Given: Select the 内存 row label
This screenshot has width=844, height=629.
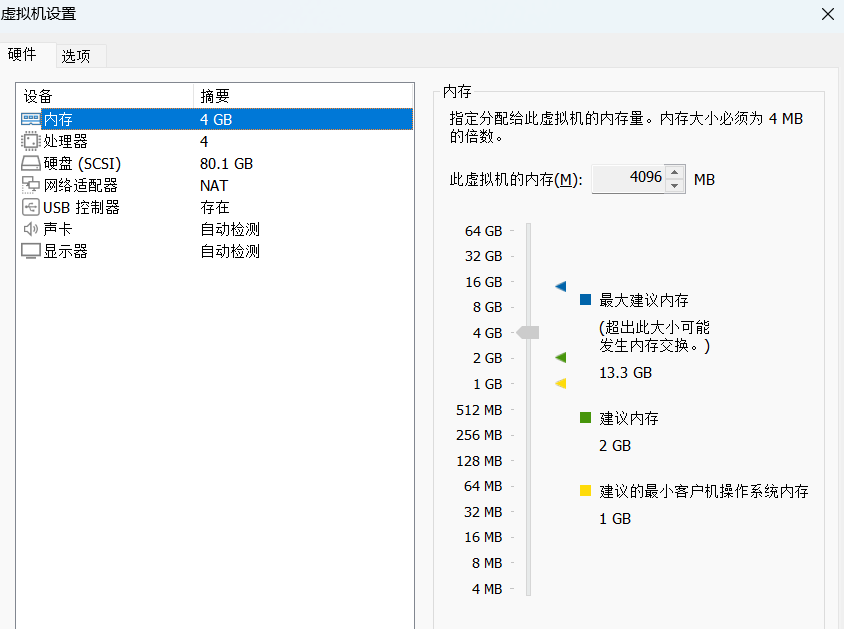Looking at the screenshot, I should (58, 119).
